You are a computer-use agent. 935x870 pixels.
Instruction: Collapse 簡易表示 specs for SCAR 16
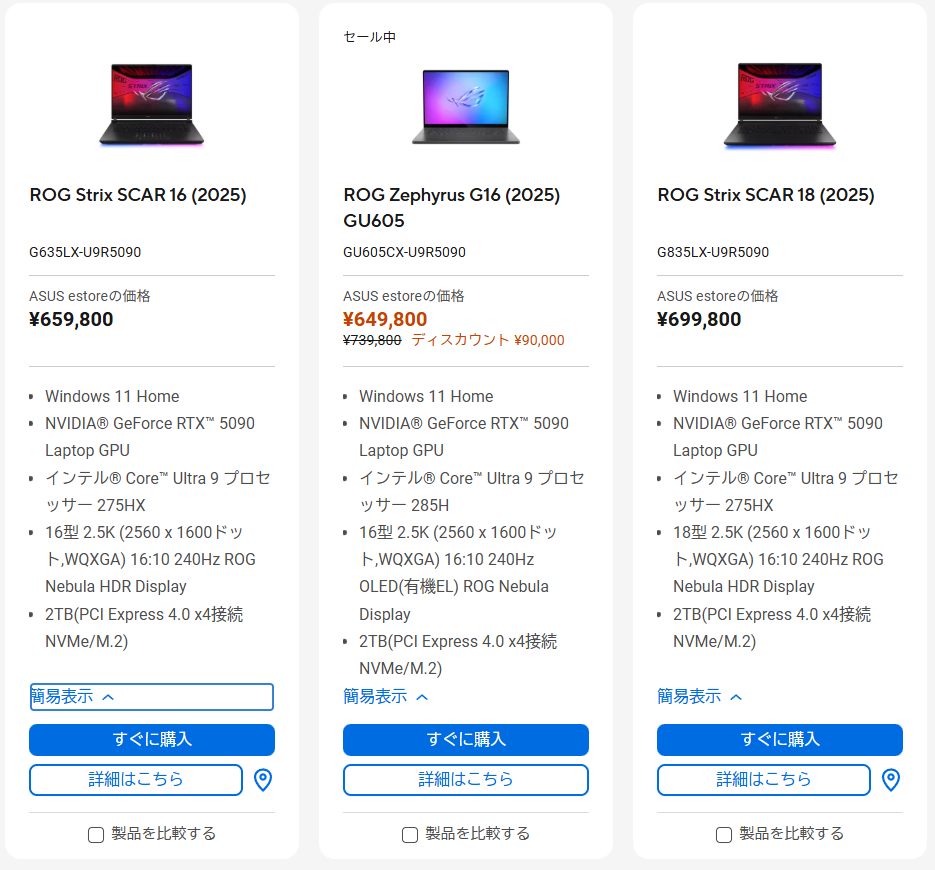152,696
